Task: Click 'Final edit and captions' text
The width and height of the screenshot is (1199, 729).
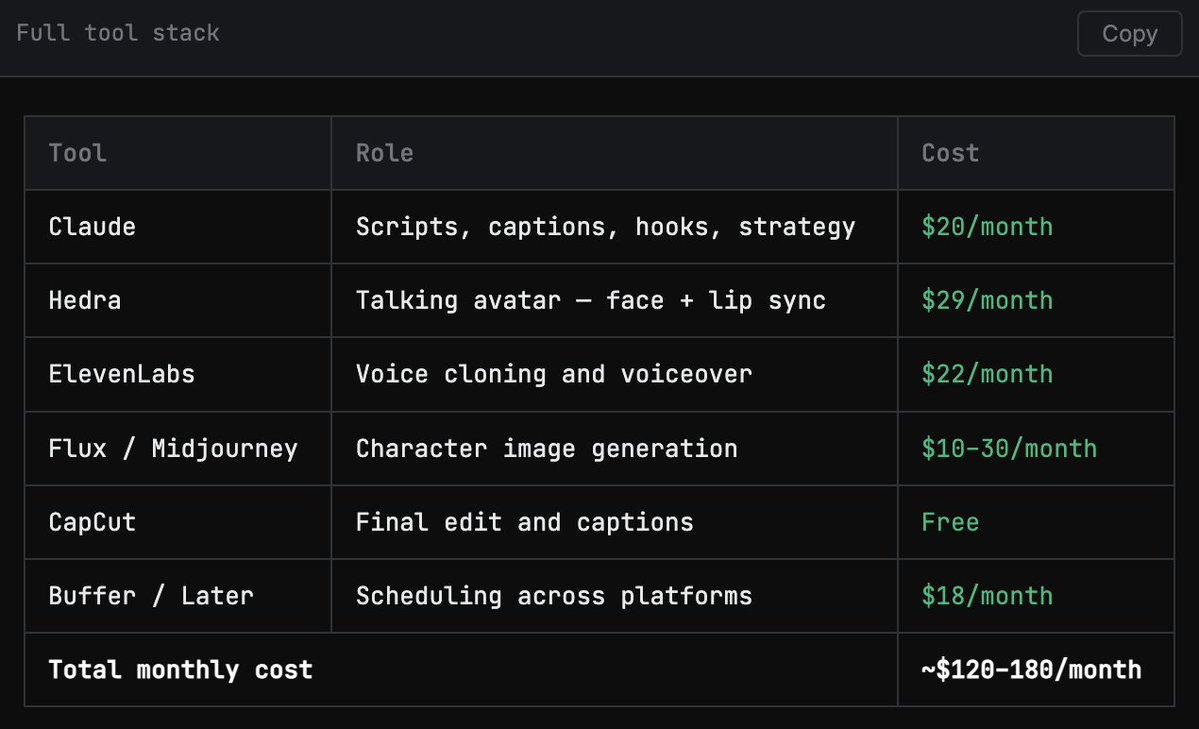Action: (x=525, y=522)
